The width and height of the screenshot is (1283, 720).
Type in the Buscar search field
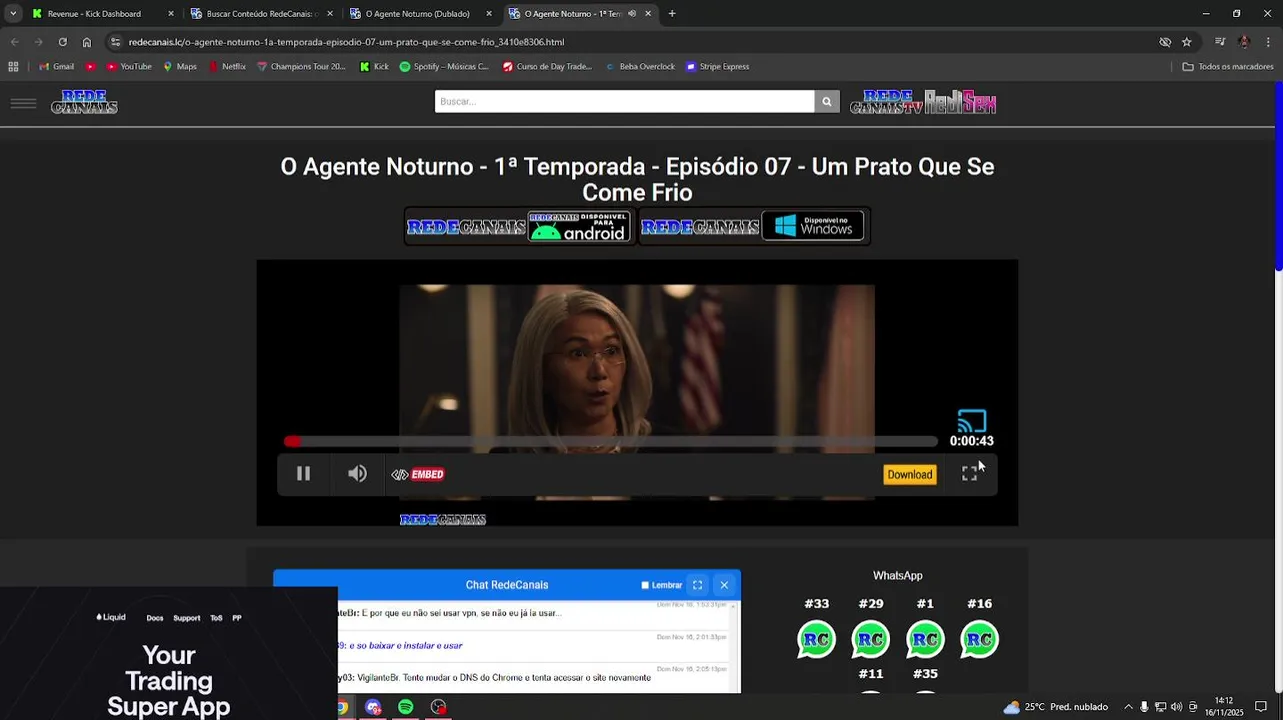(x=624, y=101)
